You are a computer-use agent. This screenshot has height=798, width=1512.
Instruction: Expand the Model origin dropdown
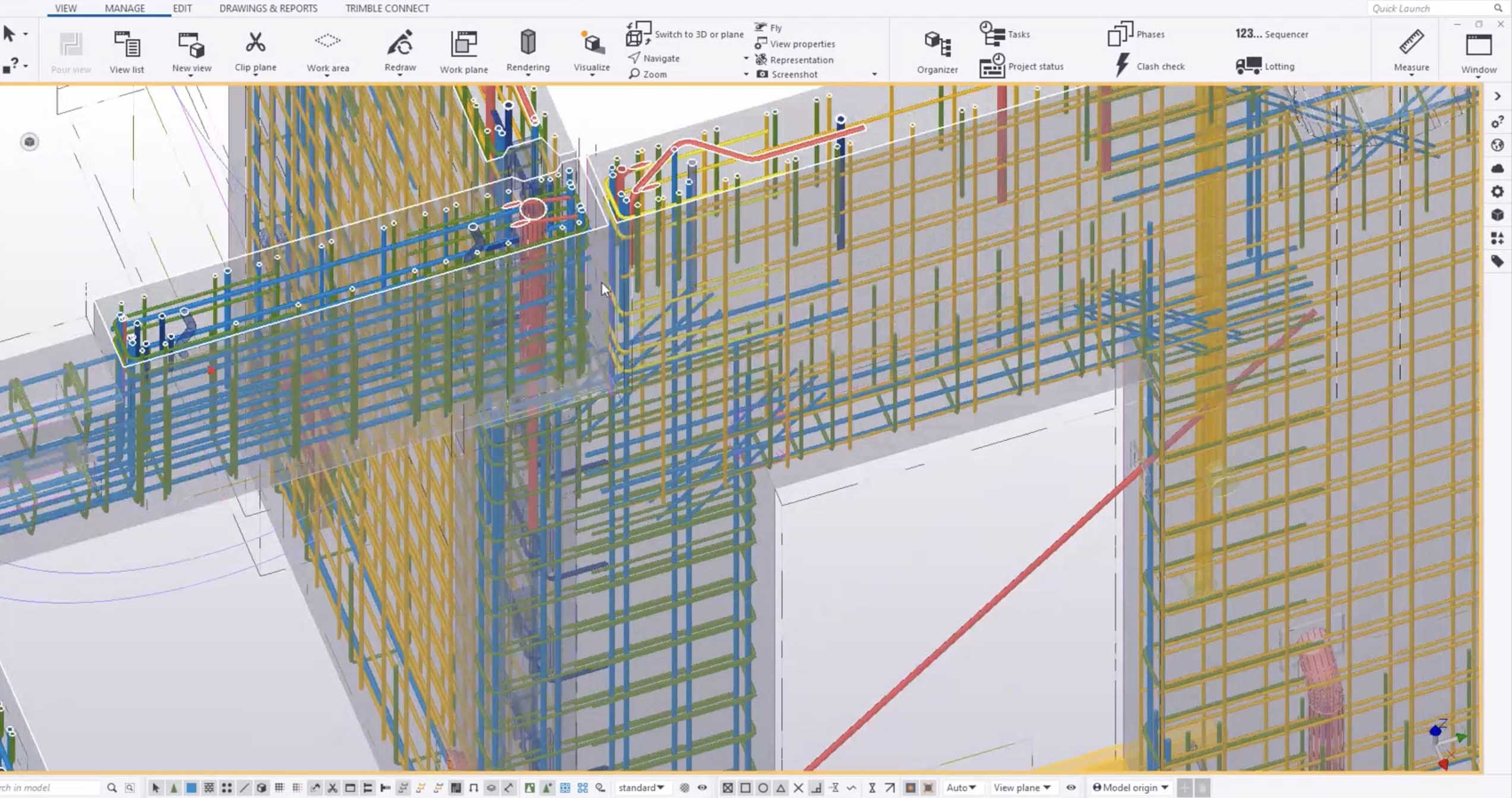coord(1131,787)
